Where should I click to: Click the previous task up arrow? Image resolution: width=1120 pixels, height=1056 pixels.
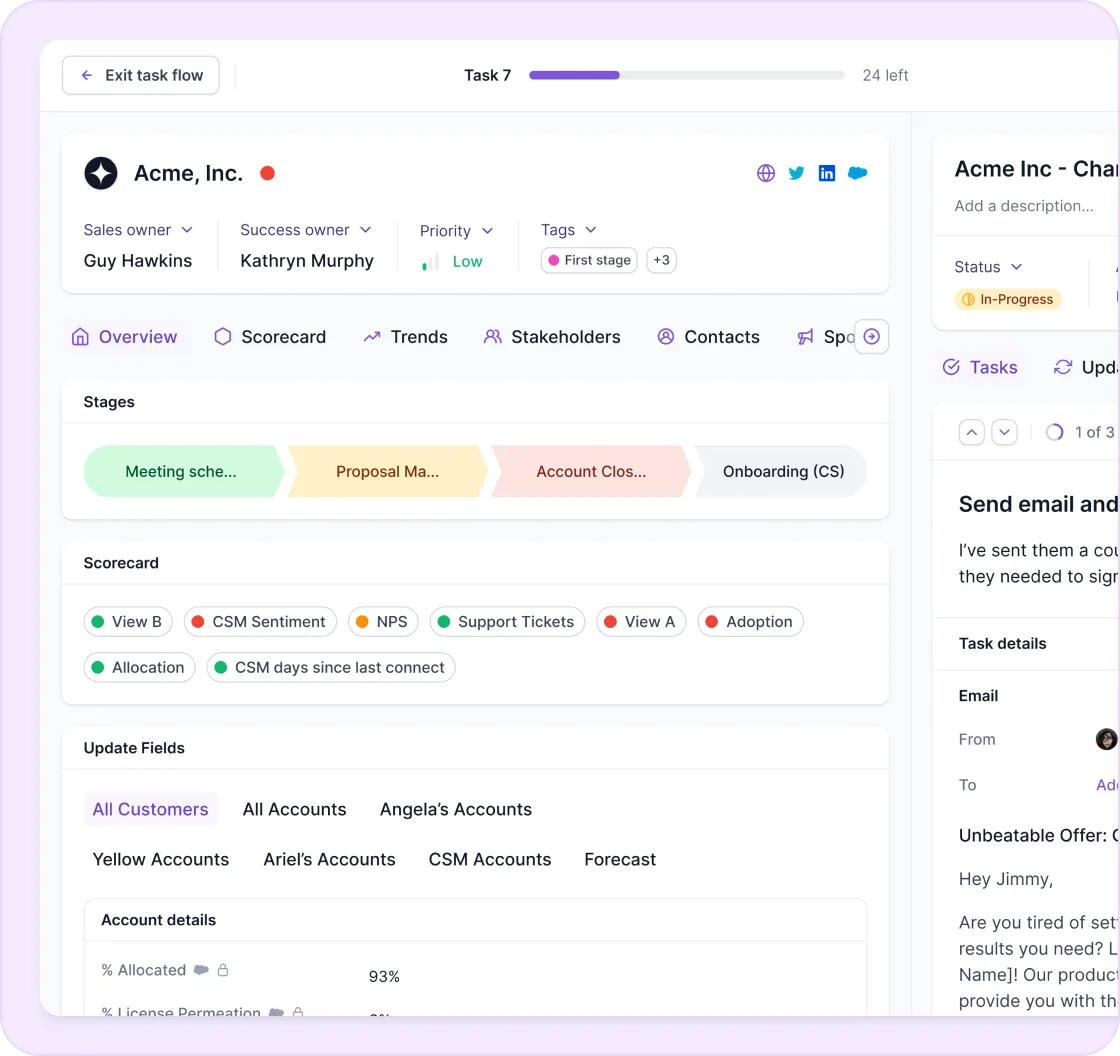(x=971, y=432)
